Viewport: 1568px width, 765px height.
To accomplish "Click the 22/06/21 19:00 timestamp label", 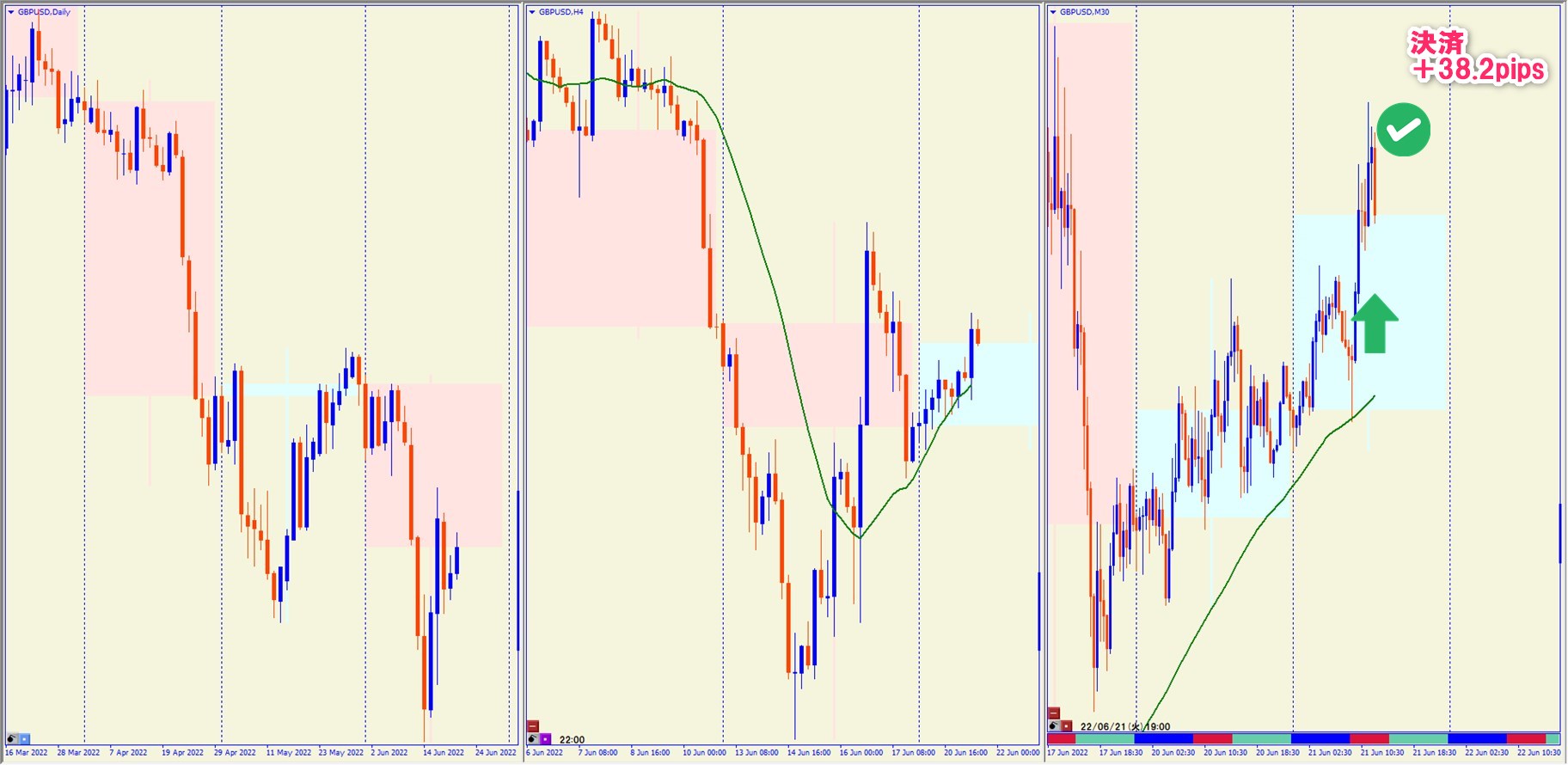I will (x=1125, y=726).
